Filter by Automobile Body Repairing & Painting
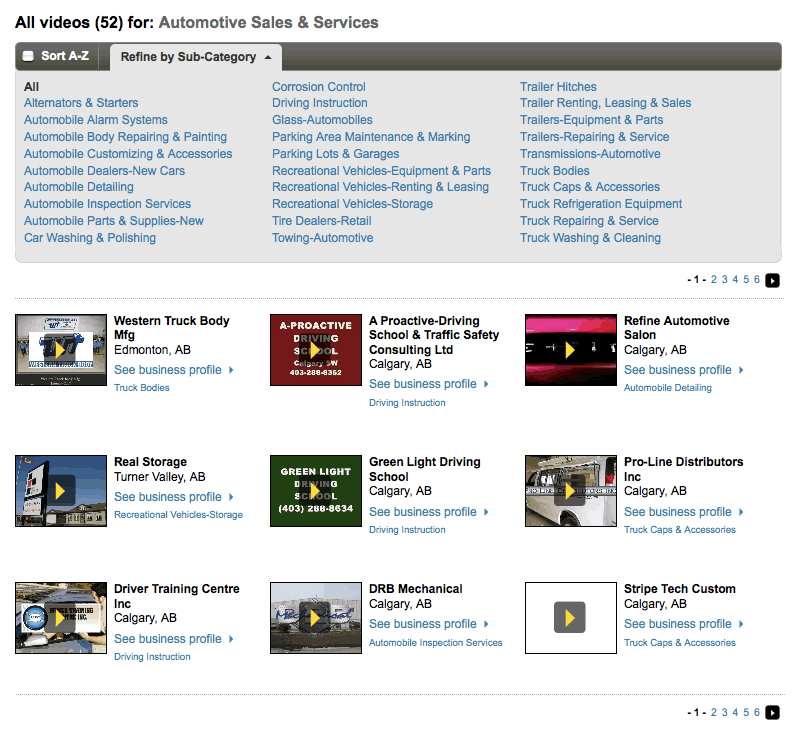Screen dimensions: 793x731 point(125,137)
